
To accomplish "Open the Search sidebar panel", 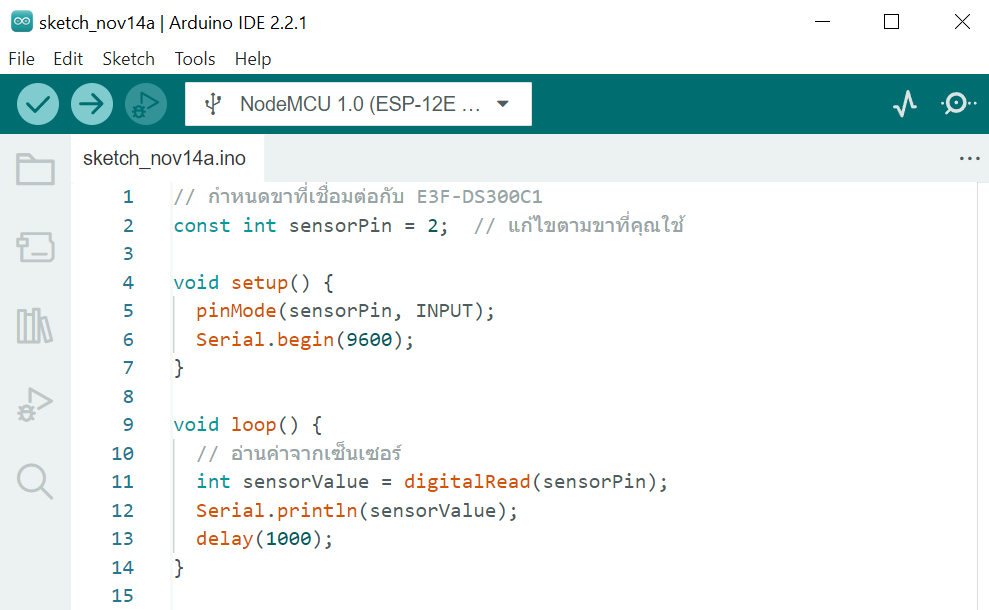I will point(35,482).
